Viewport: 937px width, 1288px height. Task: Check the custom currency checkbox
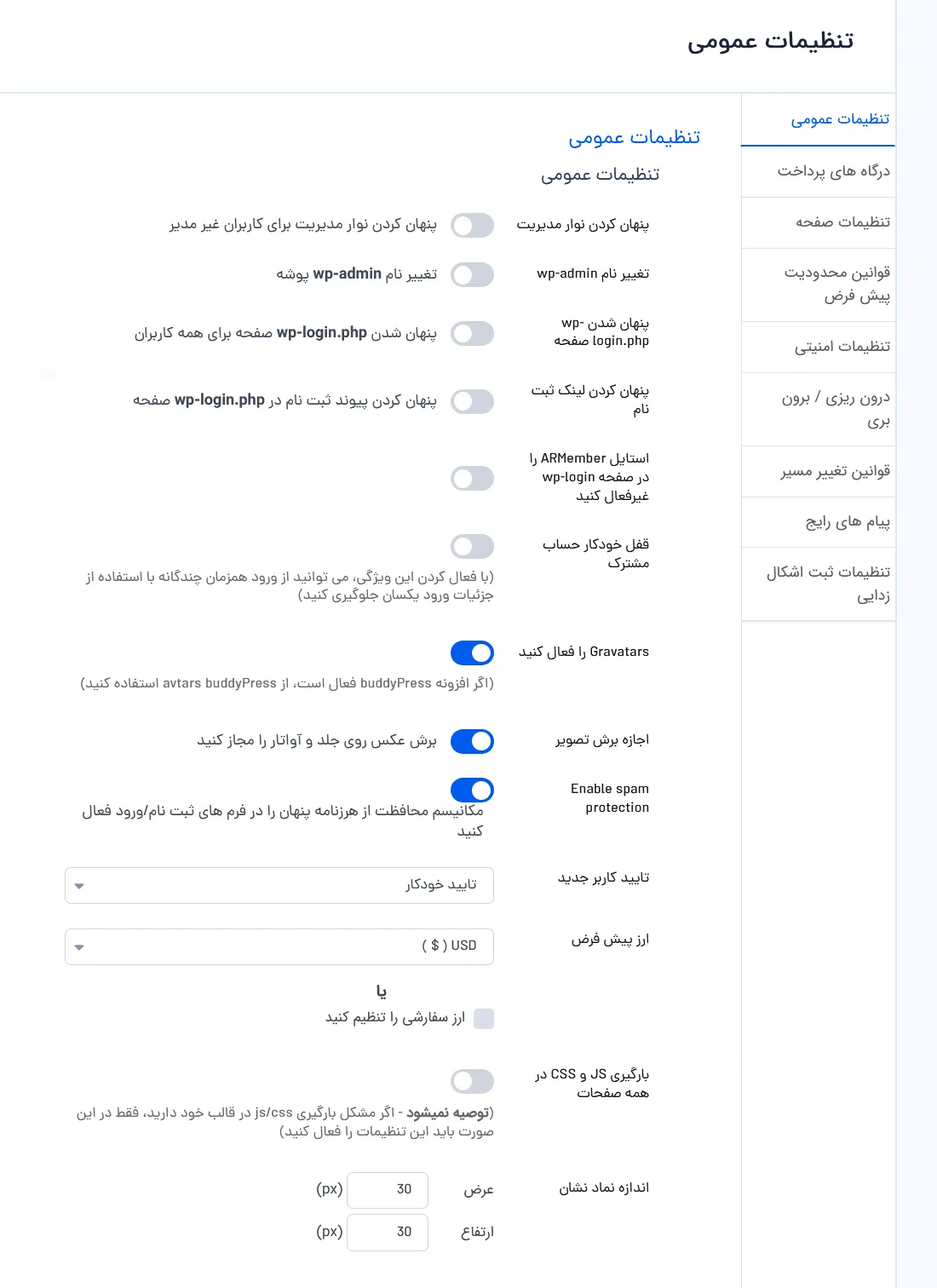(x=484, y=1018)
